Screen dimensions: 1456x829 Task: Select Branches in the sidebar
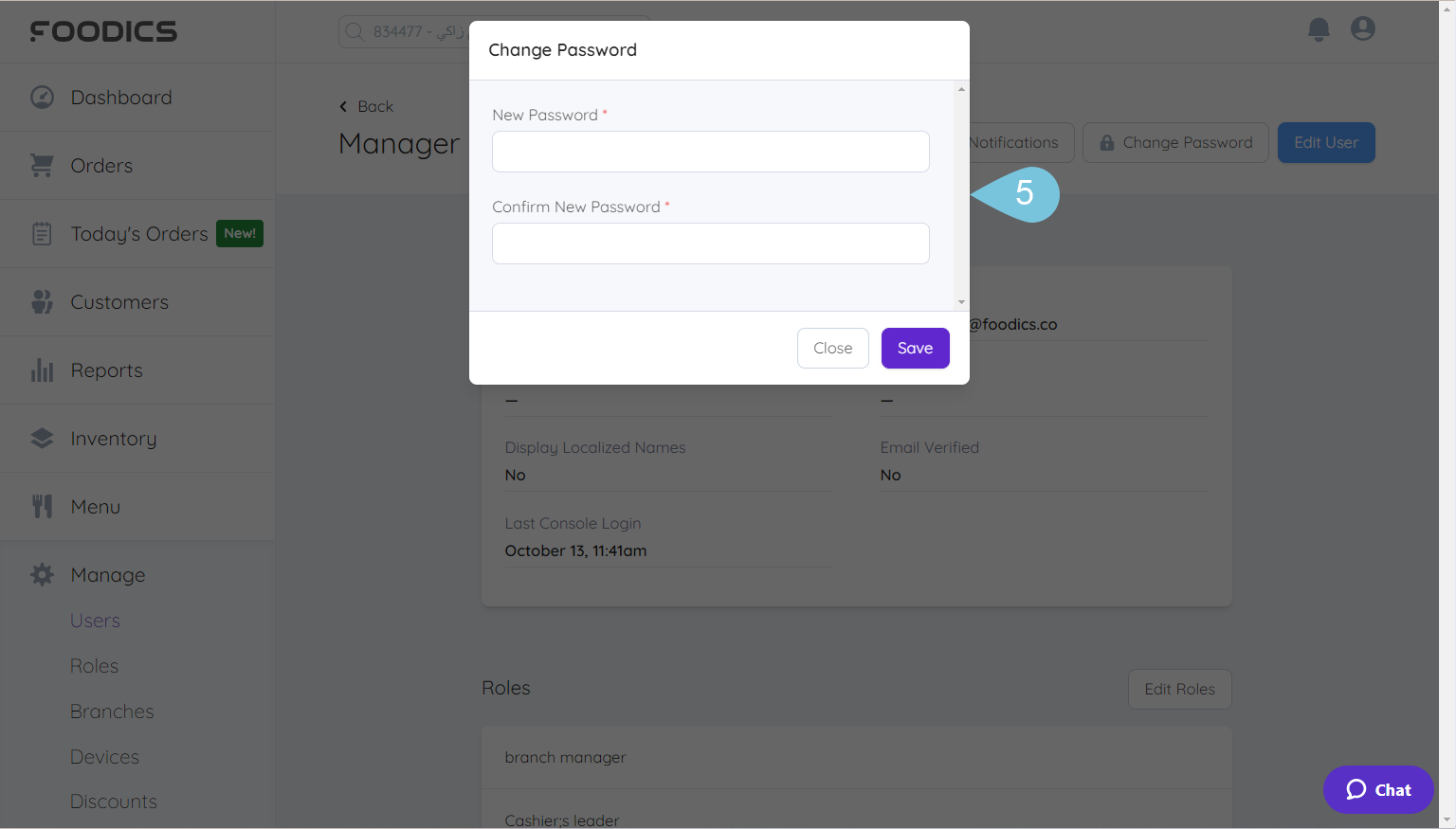112,711
